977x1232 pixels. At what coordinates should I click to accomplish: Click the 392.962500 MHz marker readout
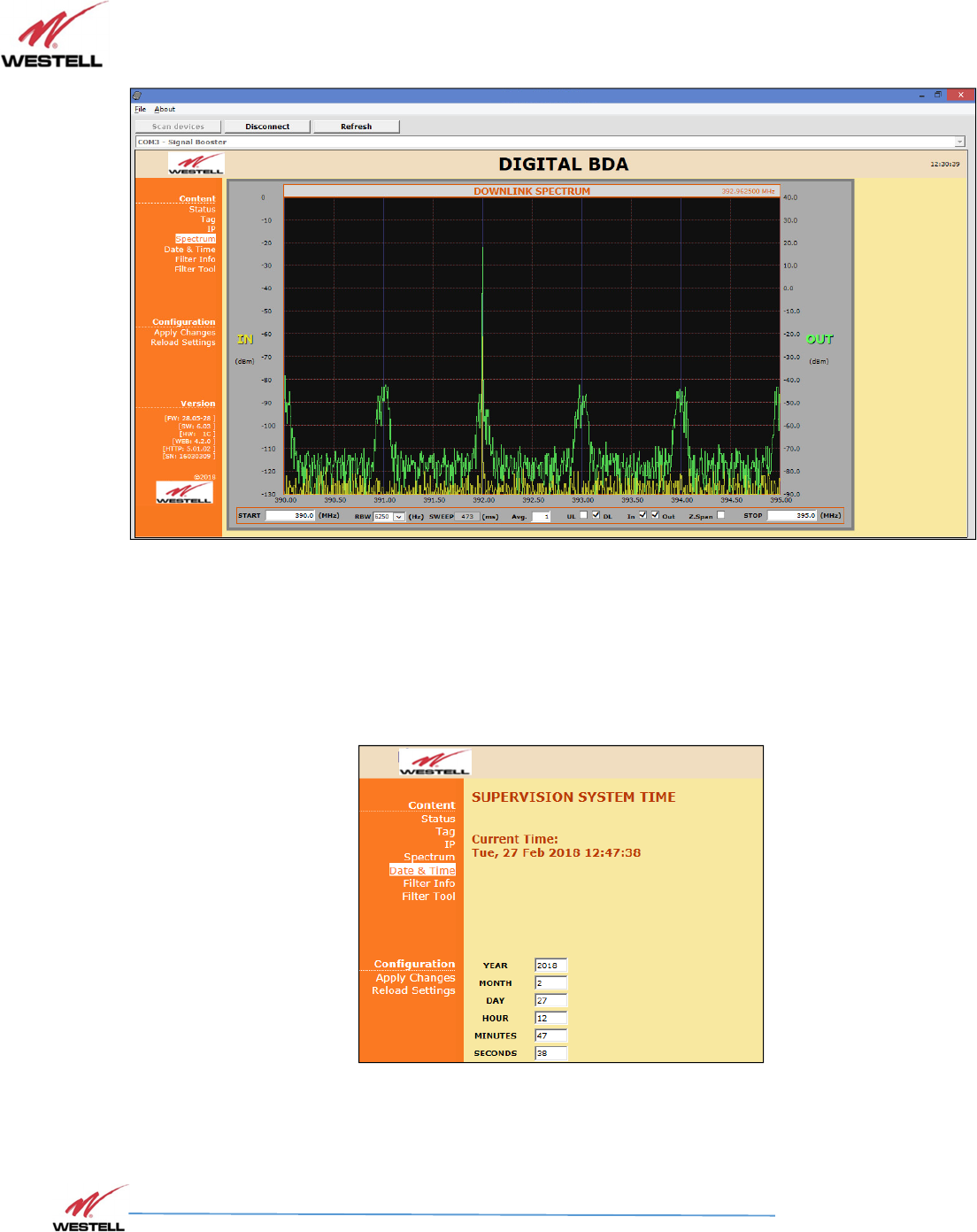pos(748,191)
